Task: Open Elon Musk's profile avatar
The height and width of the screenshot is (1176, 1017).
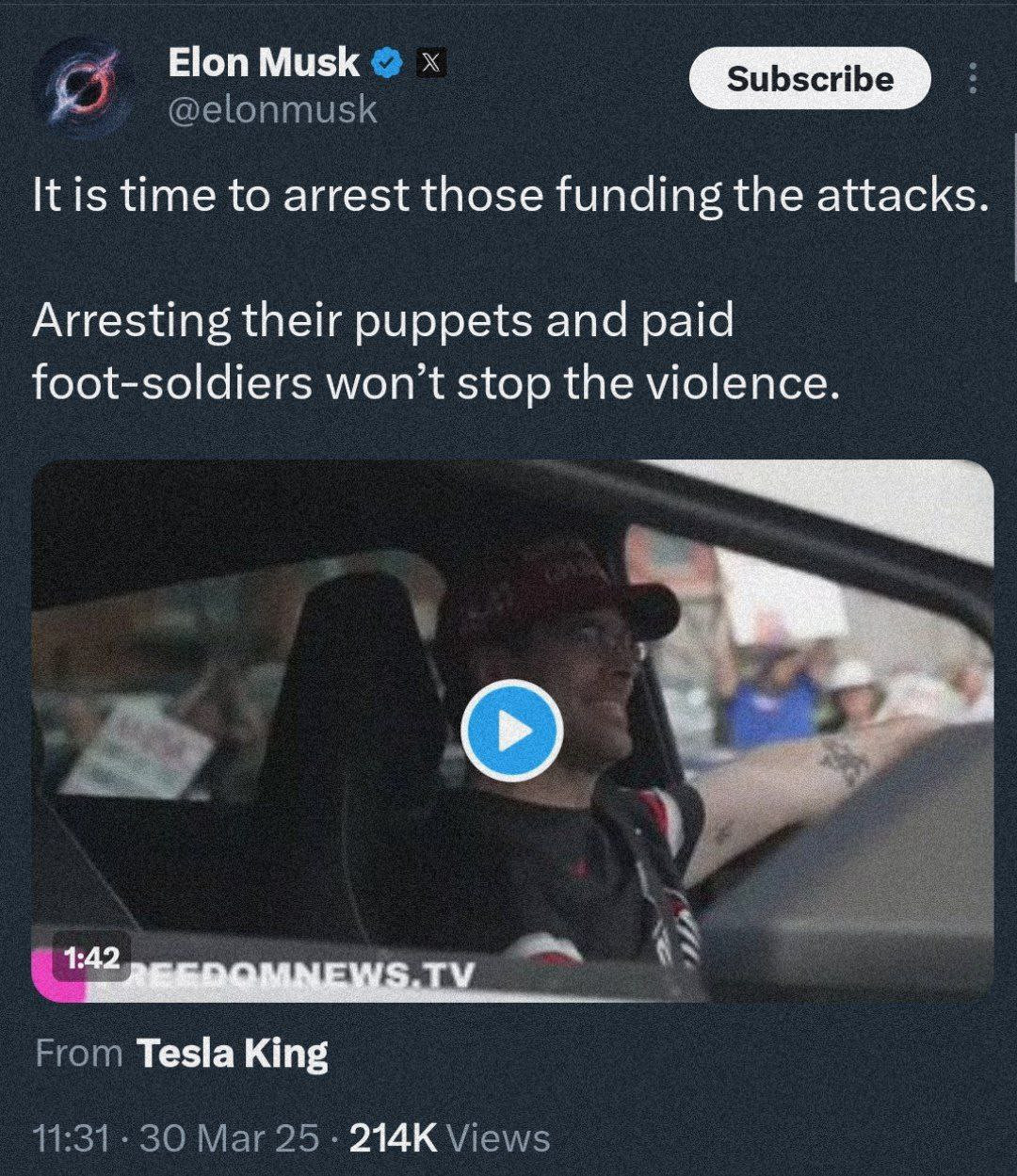Action: tap(81, 86)
